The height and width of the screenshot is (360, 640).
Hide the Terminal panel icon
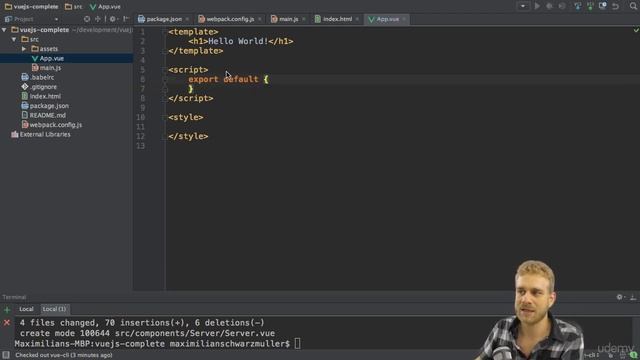click(633, 297)
